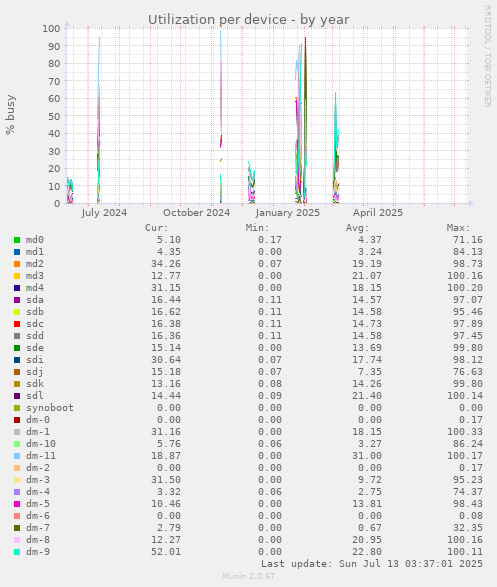Click the 'Cur:' column header
This screenshot has width=497, height=587.
(157, 228)
